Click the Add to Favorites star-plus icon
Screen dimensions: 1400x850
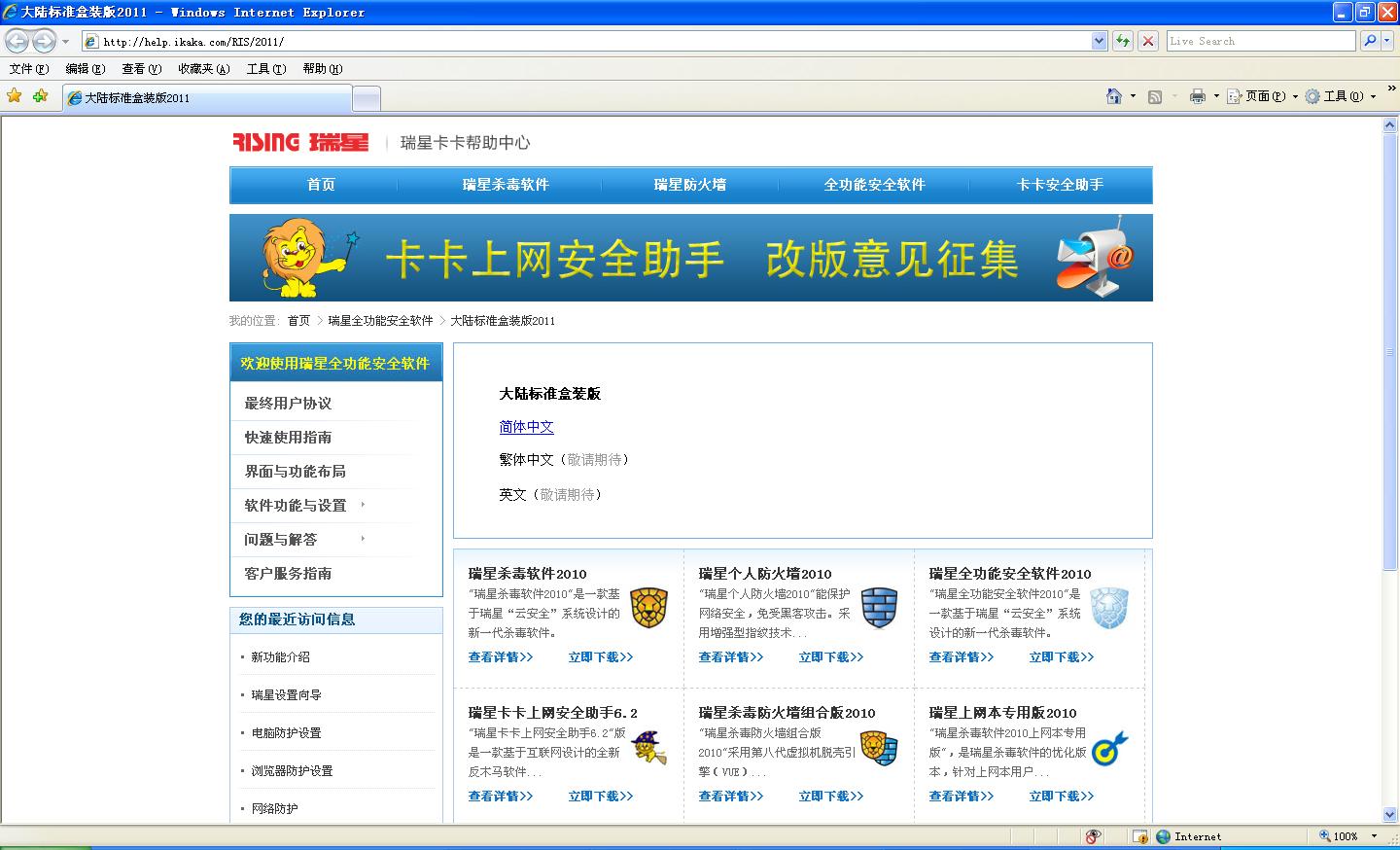click(x=40, y=95)
